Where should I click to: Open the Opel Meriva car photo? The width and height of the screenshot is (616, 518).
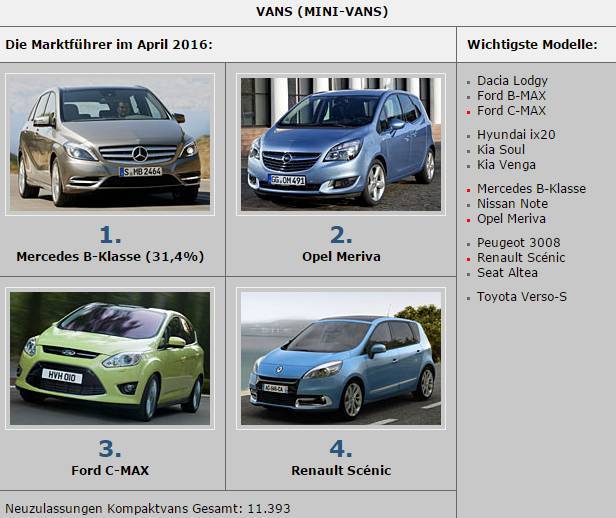pyautogui.click(x=341, y=144)
